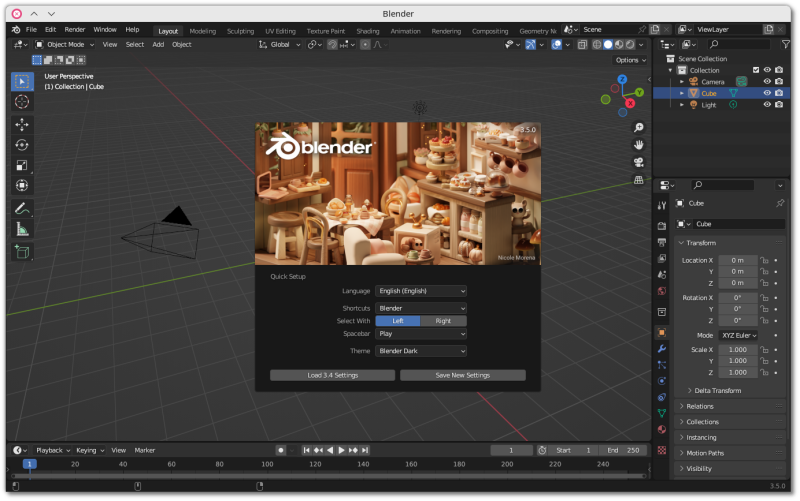
Task: Switch to the Sculpting workspace tab
Action: point(240,31)
